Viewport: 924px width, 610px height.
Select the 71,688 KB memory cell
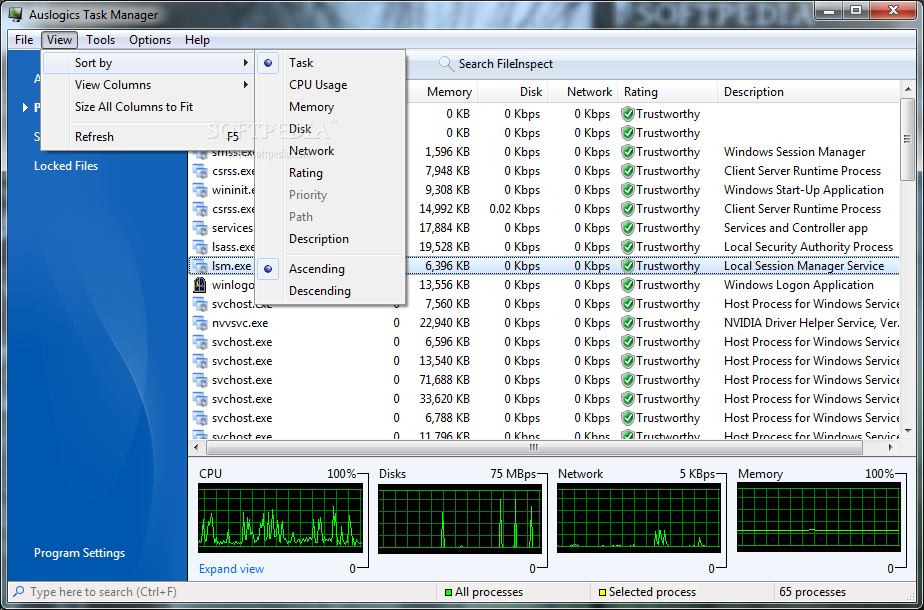[444, 380]
